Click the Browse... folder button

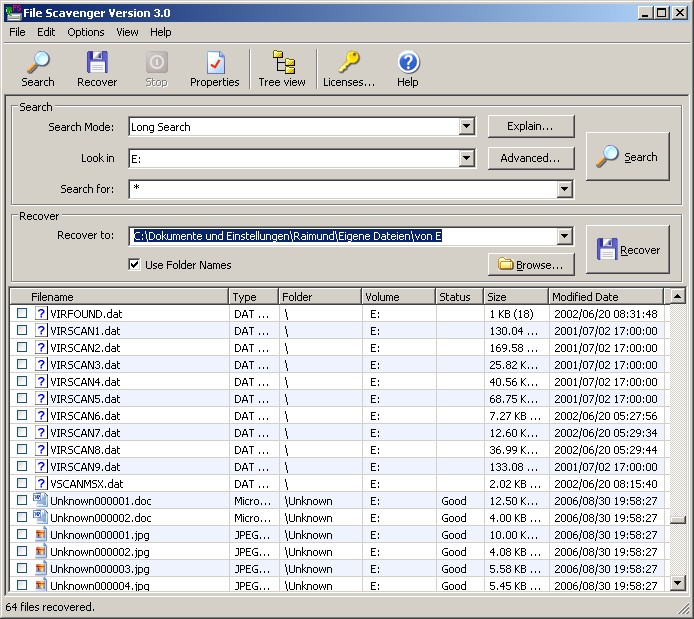click(x=531, y=265)
